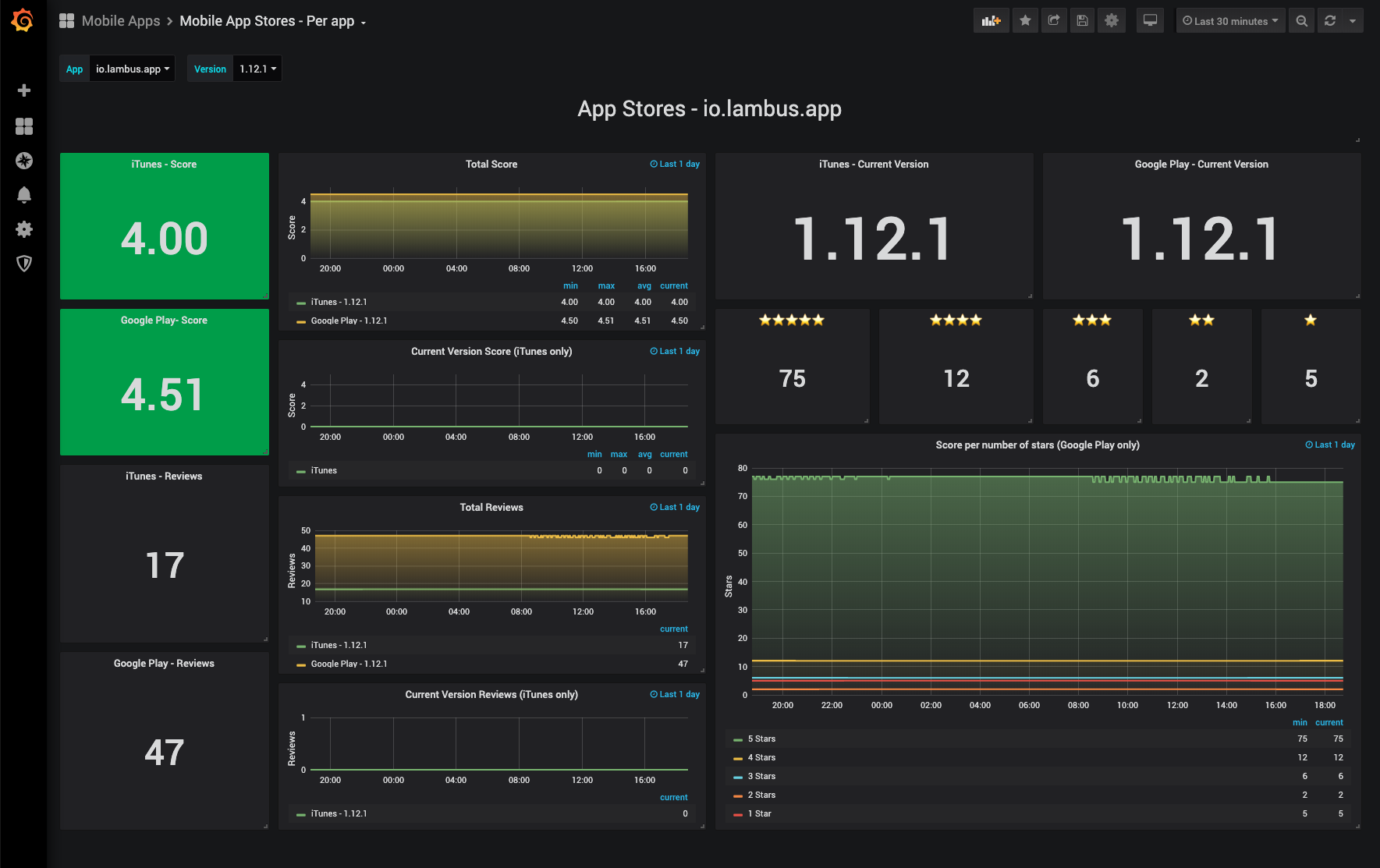Expand the io.lambus.app App dropdown
This screenshot has height=868, width=1380.
tap(132, 69)
